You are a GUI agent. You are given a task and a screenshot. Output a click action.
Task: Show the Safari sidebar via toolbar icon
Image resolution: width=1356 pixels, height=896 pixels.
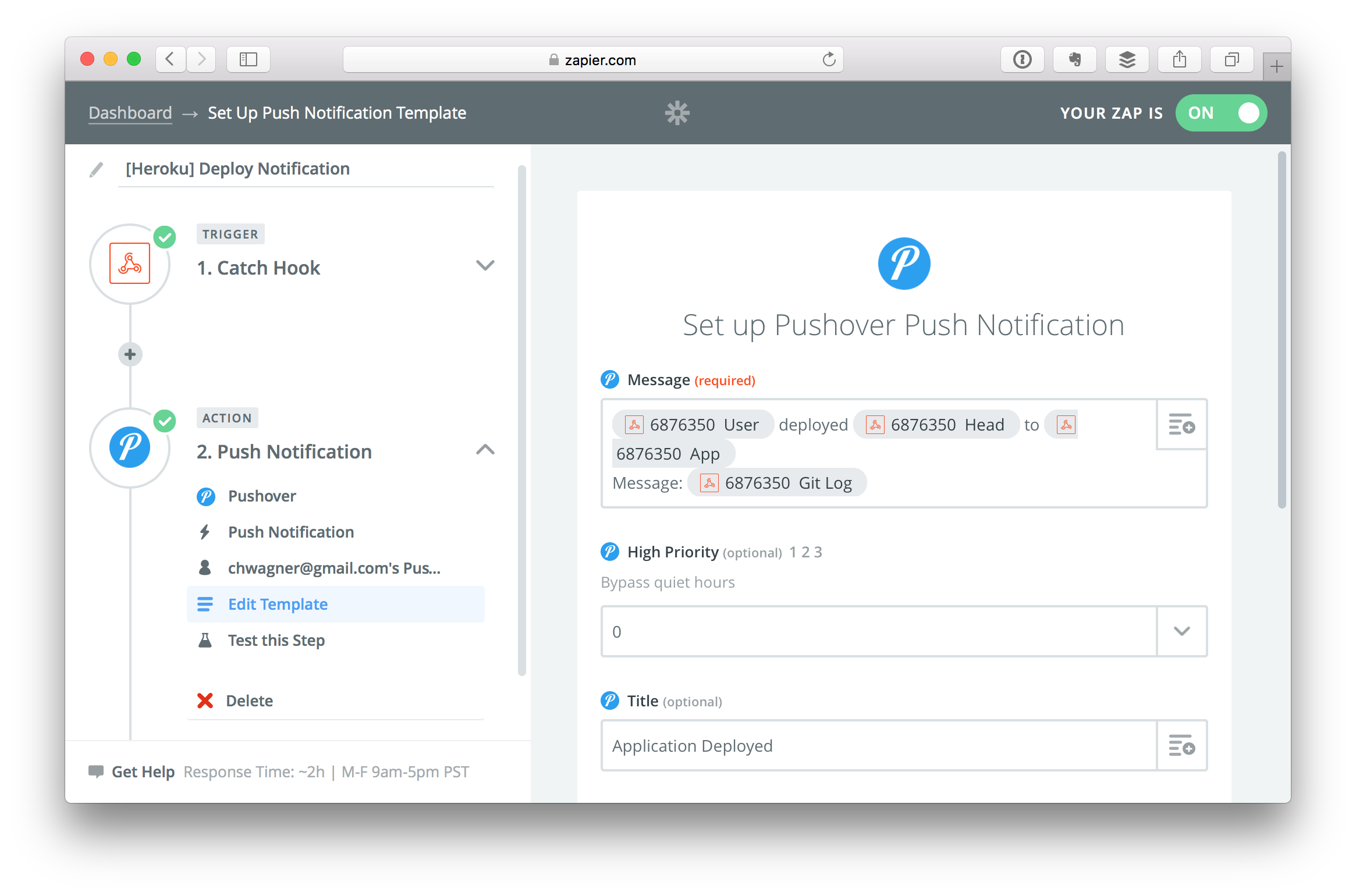pos(249,59)
